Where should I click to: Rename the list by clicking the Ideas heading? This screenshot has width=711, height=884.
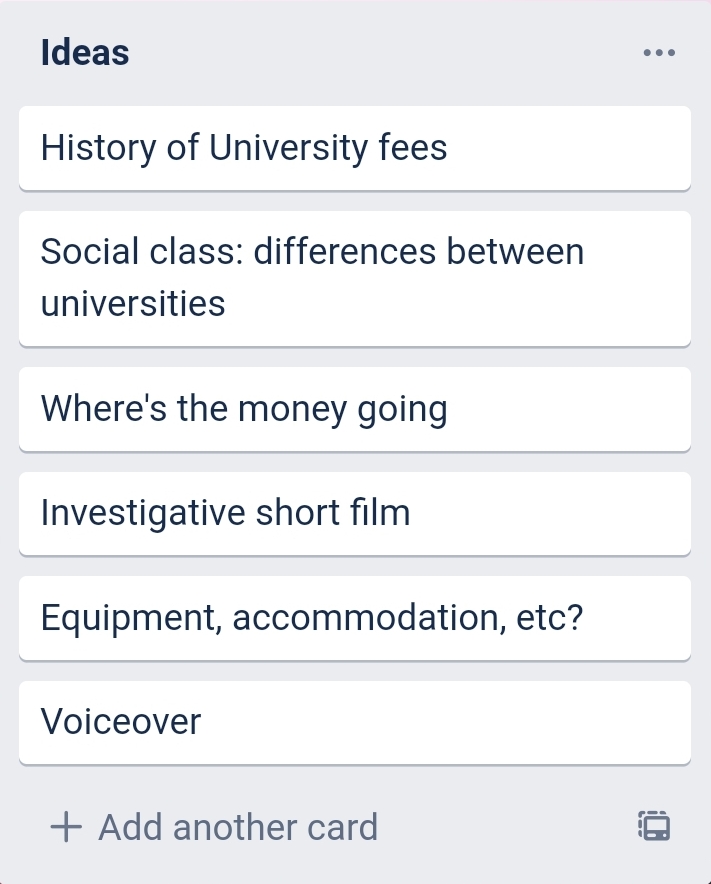pyautogui.click(x=85, y=53)
